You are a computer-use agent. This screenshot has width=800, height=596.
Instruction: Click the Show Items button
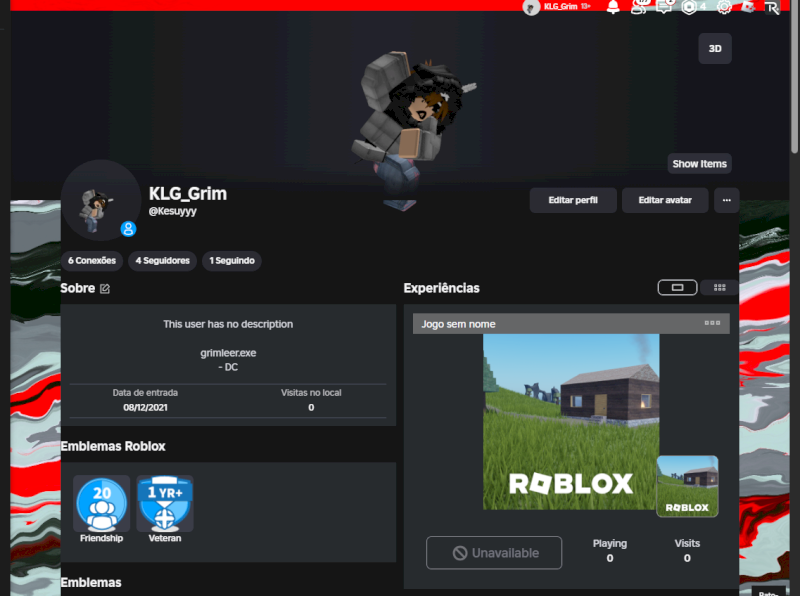coord(699,164)
